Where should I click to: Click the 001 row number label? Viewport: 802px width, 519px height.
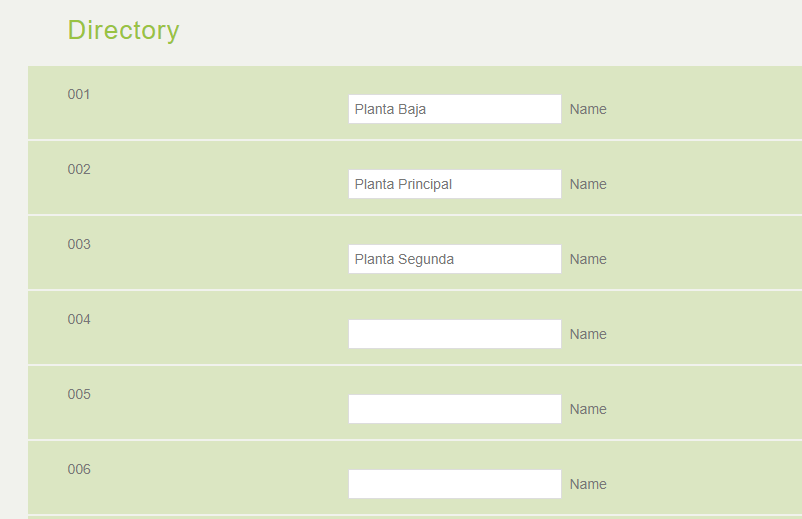coord(79,95)
